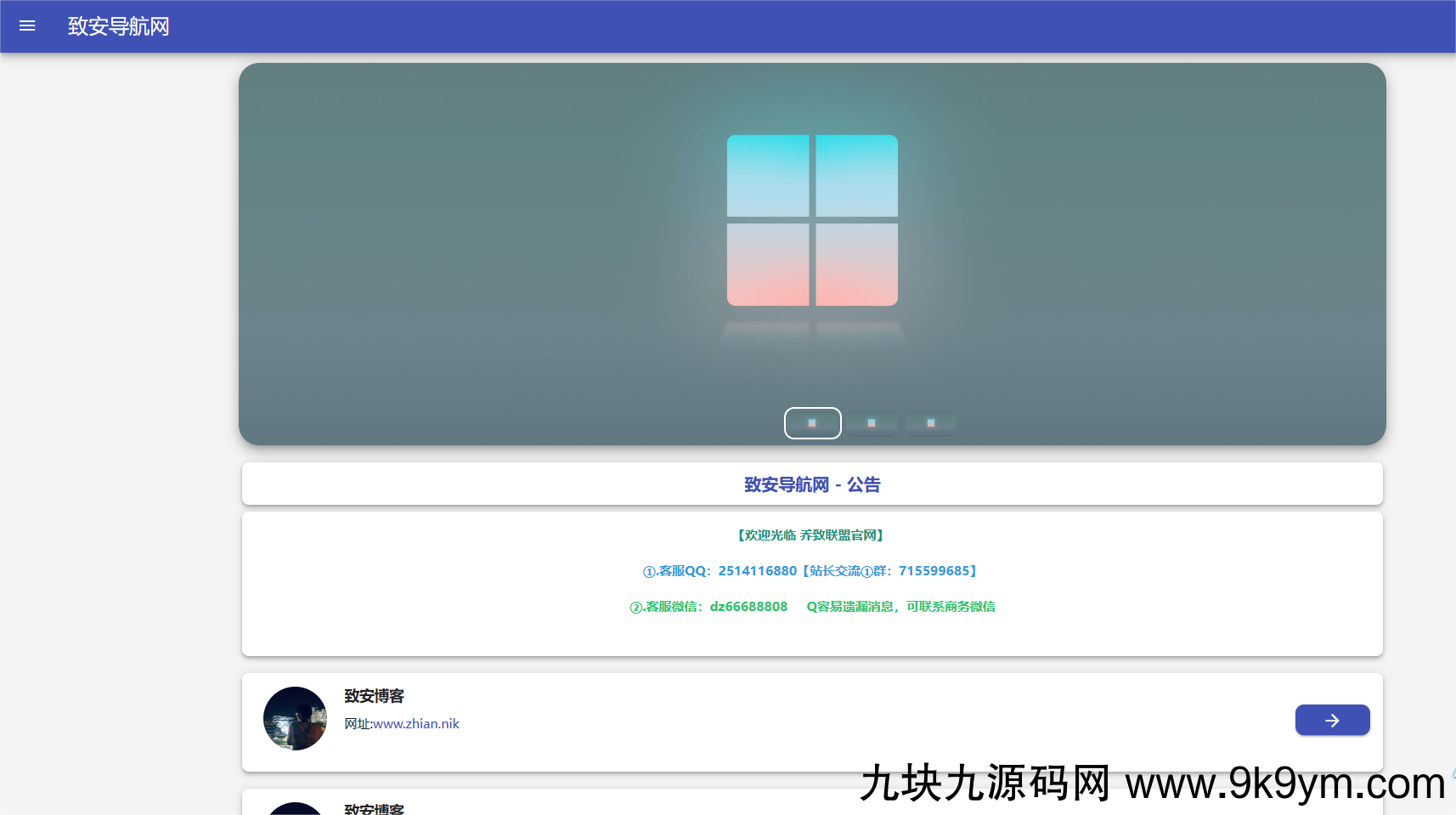The width and height of the screenshot is (1456, 815).
Task: Open the www.zhian.nik link
Action: 416,724
